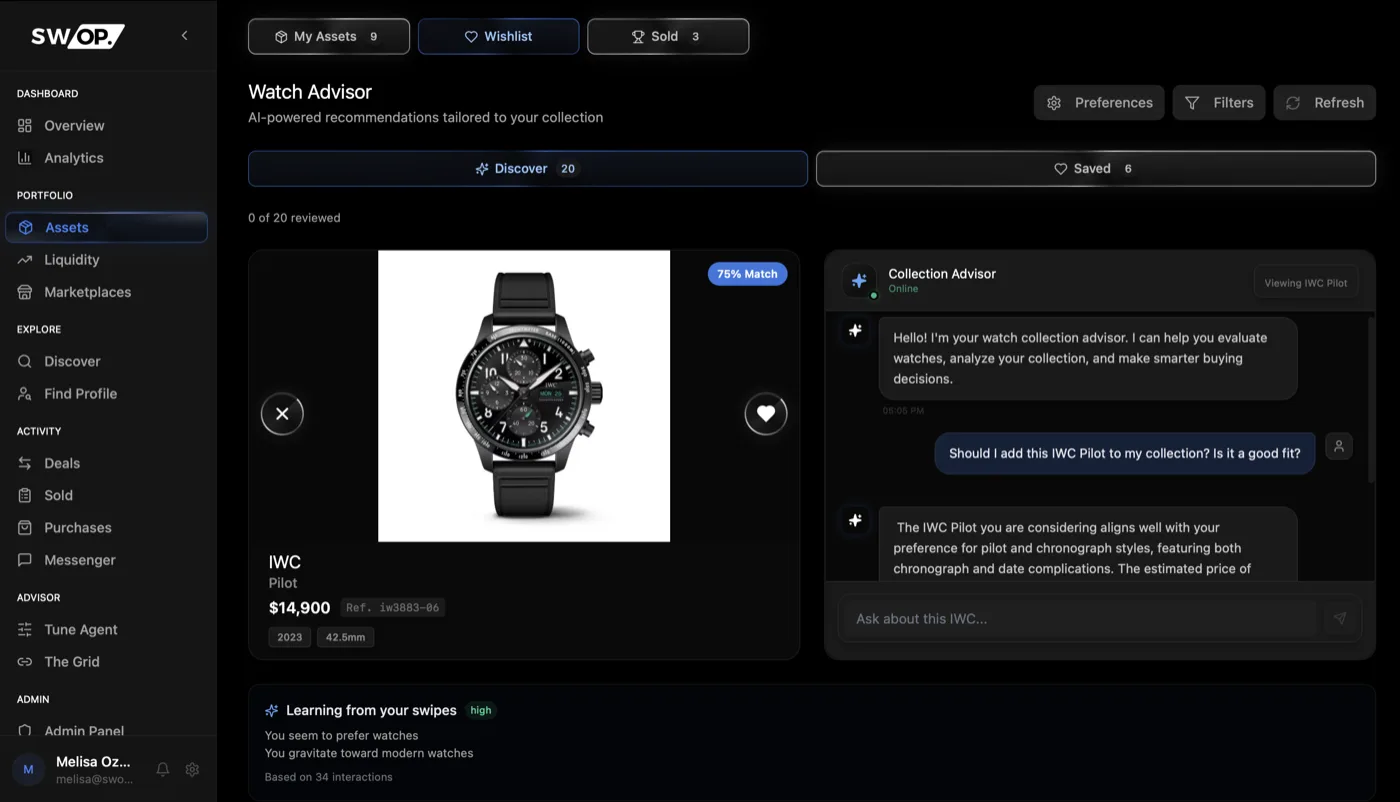Click the user avatar icon beside the chat question
This screenshot has height=802, width=1400.
click(x=1339, y=447)
